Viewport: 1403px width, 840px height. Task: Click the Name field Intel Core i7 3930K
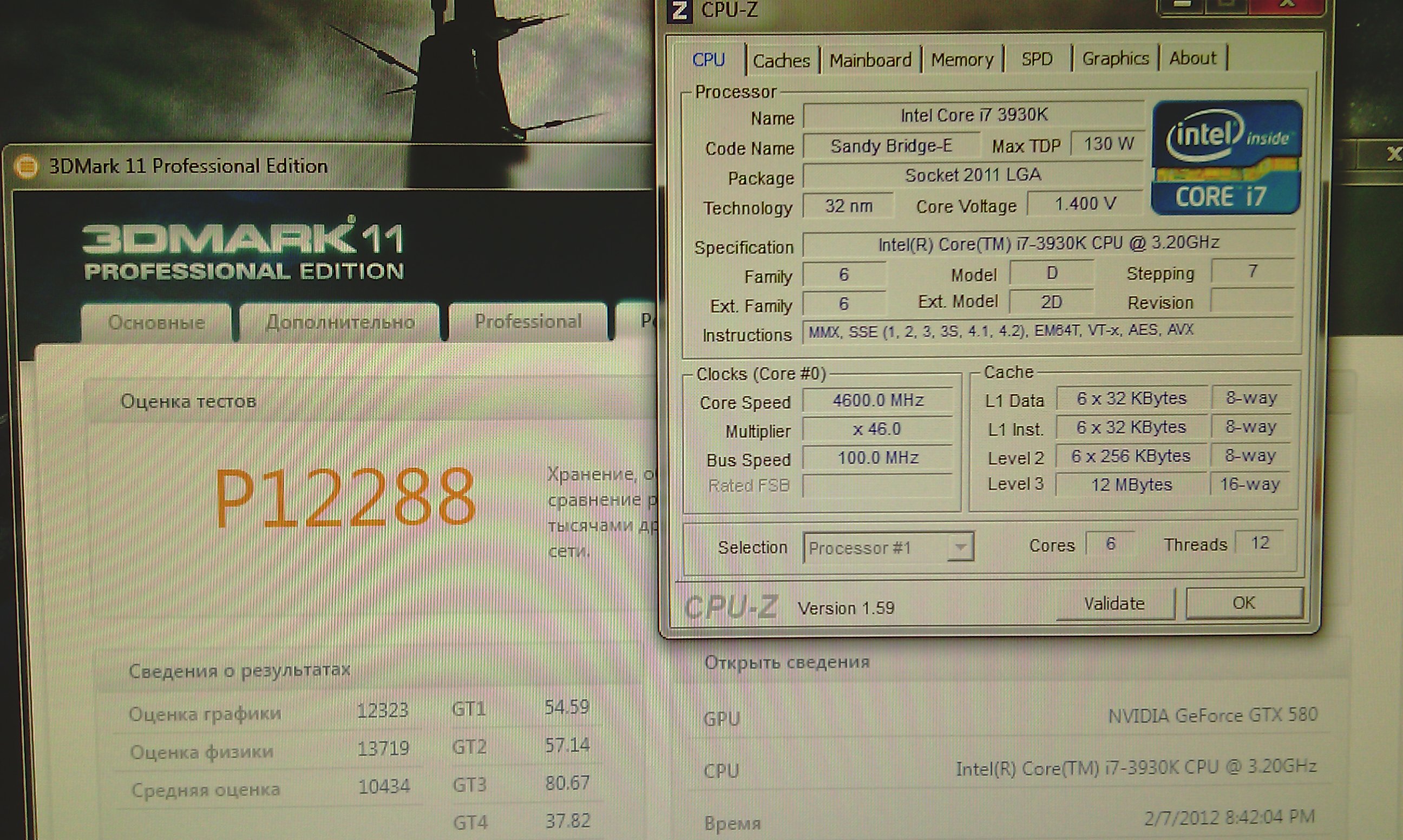click(x=973, y=115)
